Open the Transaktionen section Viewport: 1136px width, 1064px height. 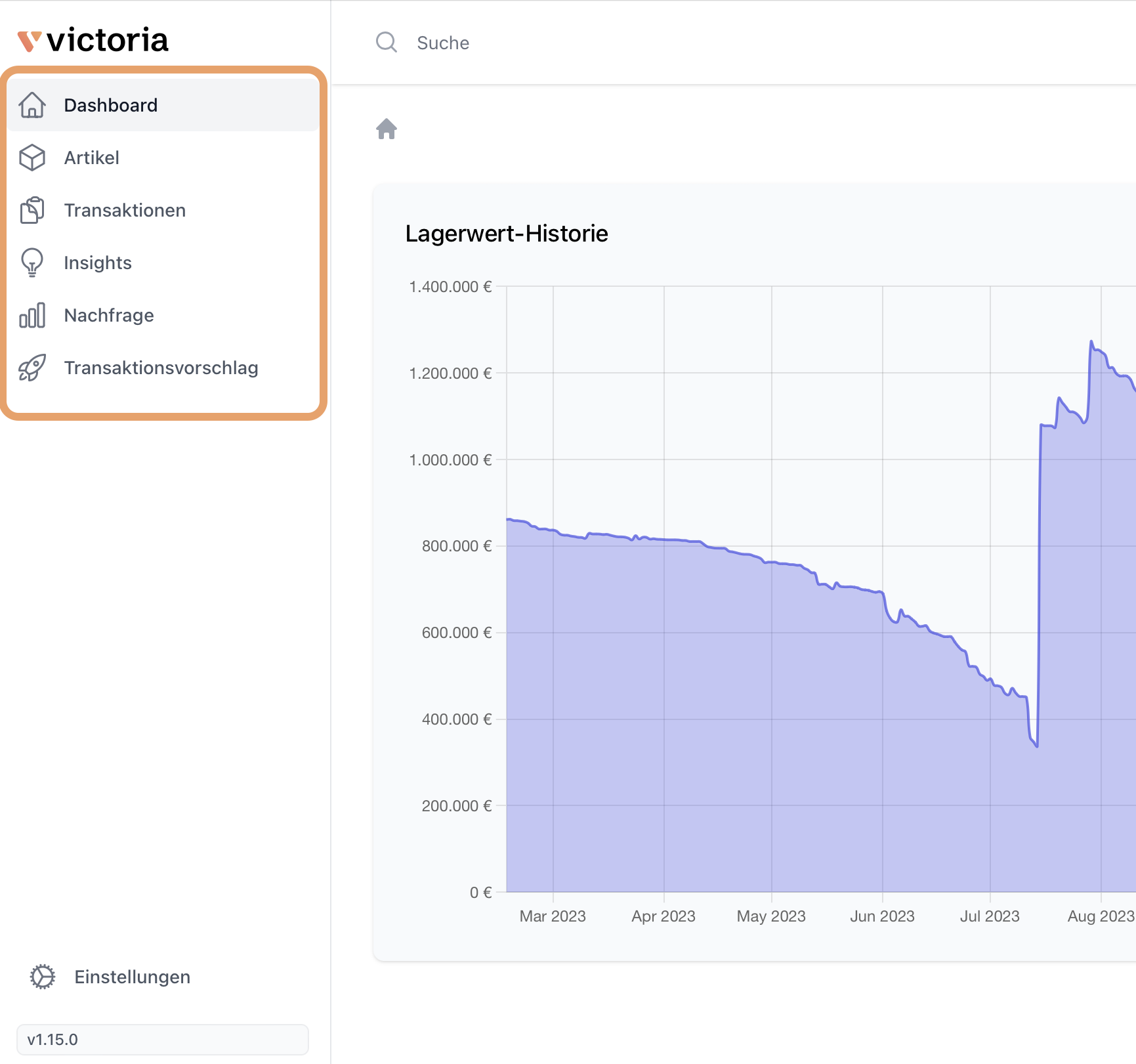point(125,210)
